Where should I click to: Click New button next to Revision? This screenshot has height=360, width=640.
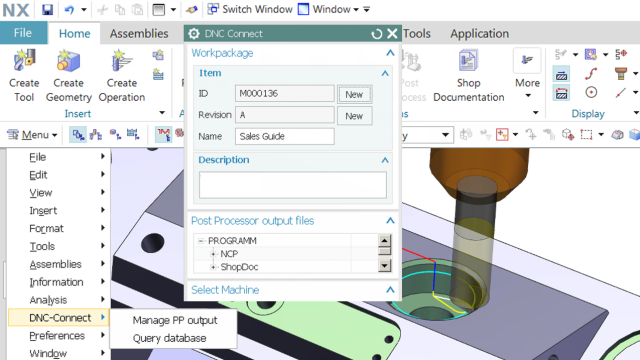[354, 116]
